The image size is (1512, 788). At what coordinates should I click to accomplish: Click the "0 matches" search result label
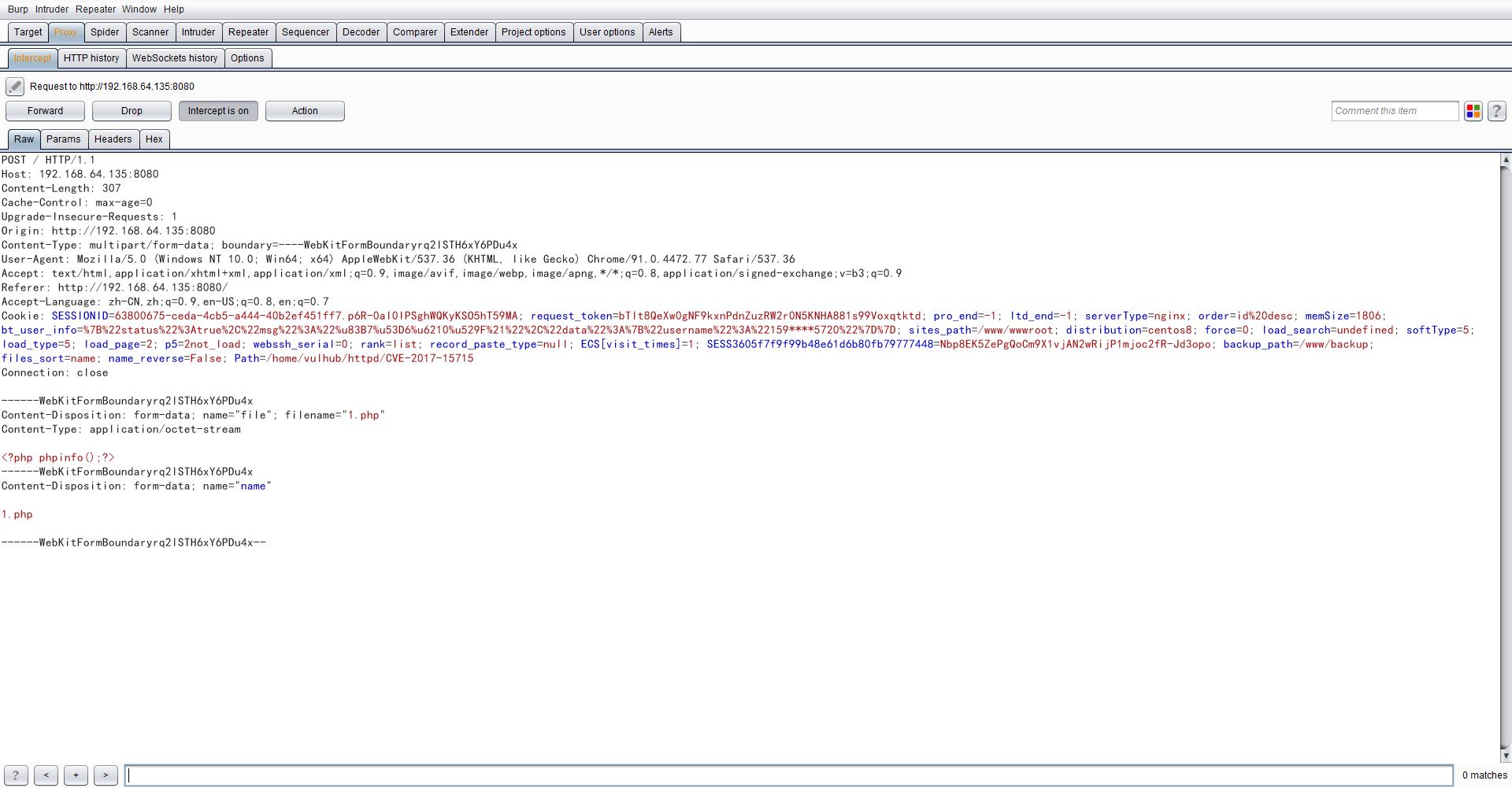click(x=1484, y=775)
